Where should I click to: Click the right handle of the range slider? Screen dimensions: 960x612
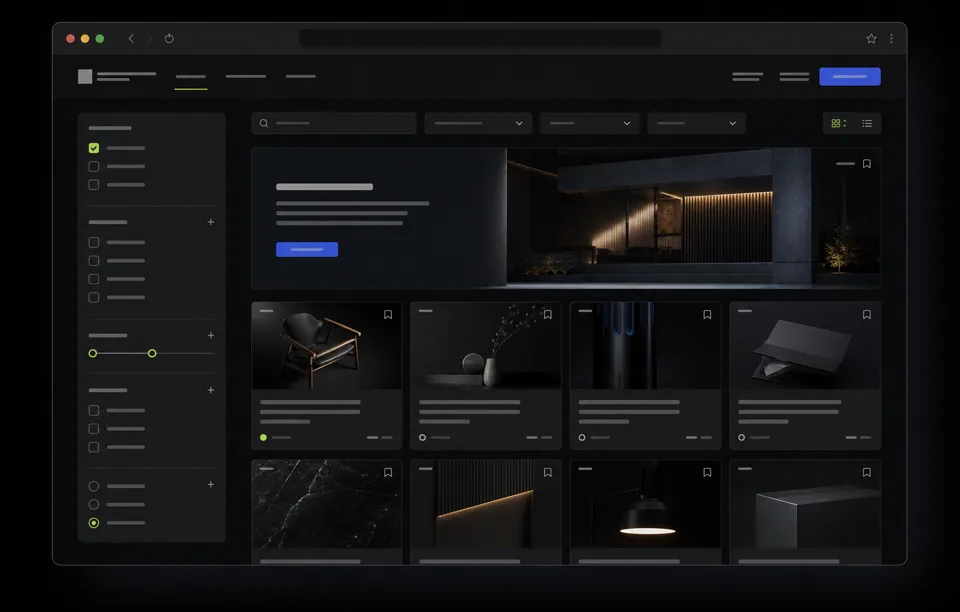coord(152,353)
